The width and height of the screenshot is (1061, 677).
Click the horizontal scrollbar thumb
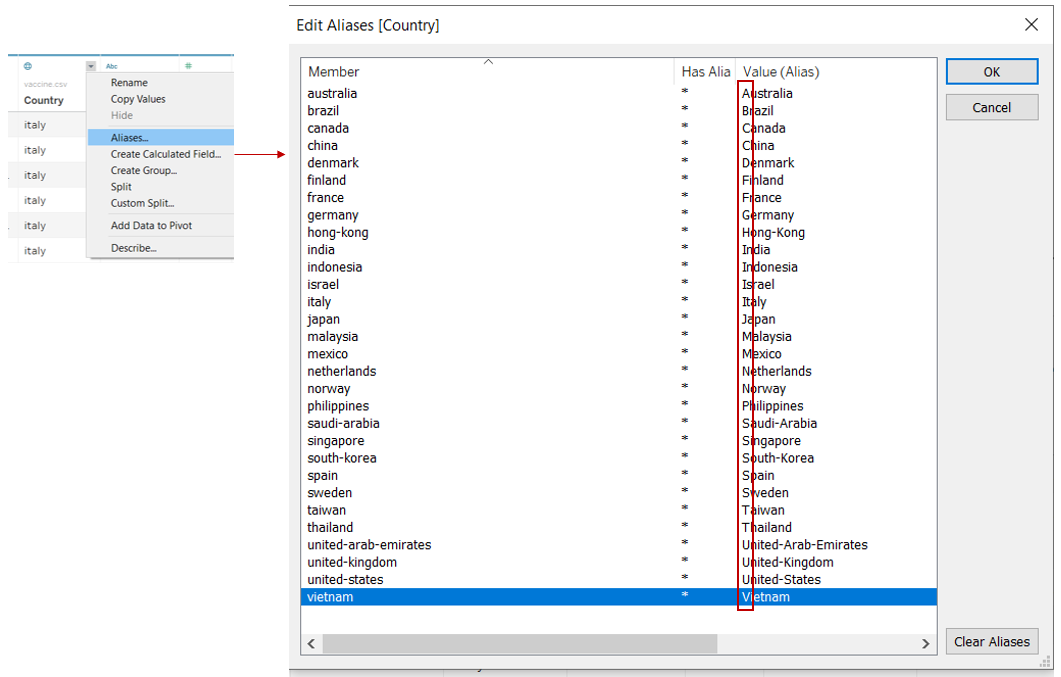click(520, 644)
